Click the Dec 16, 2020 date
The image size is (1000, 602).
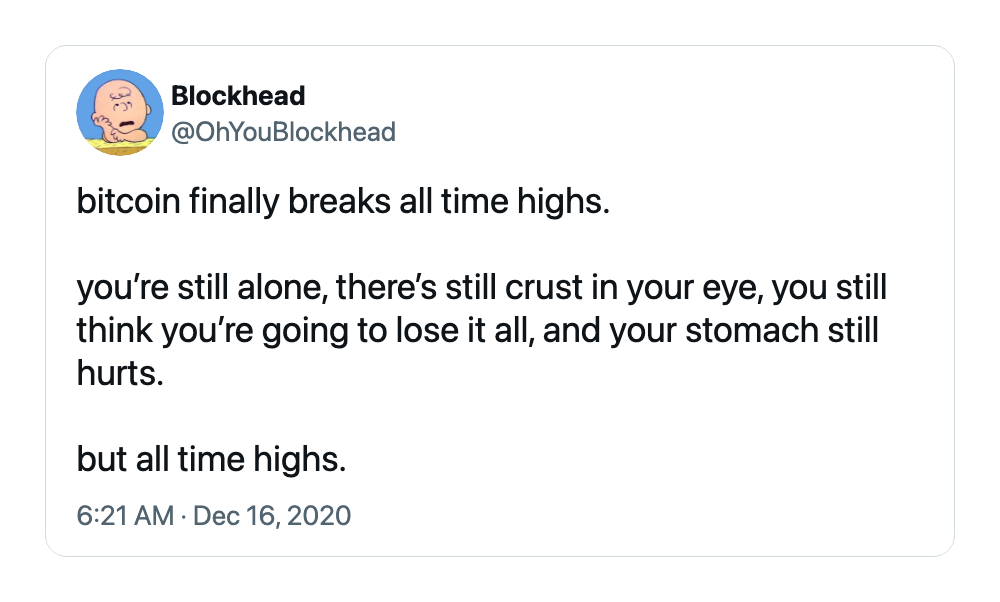click(x=272, y=515)
